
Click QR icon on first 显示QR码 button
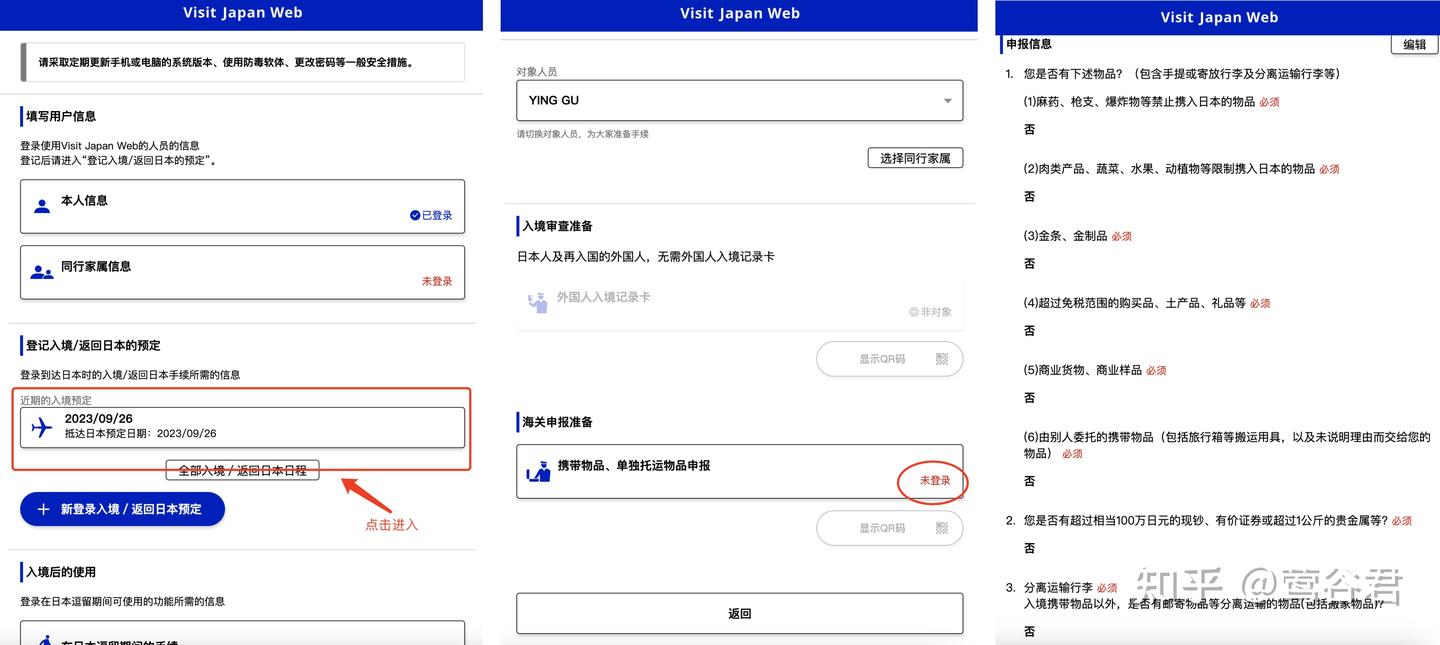941,359
